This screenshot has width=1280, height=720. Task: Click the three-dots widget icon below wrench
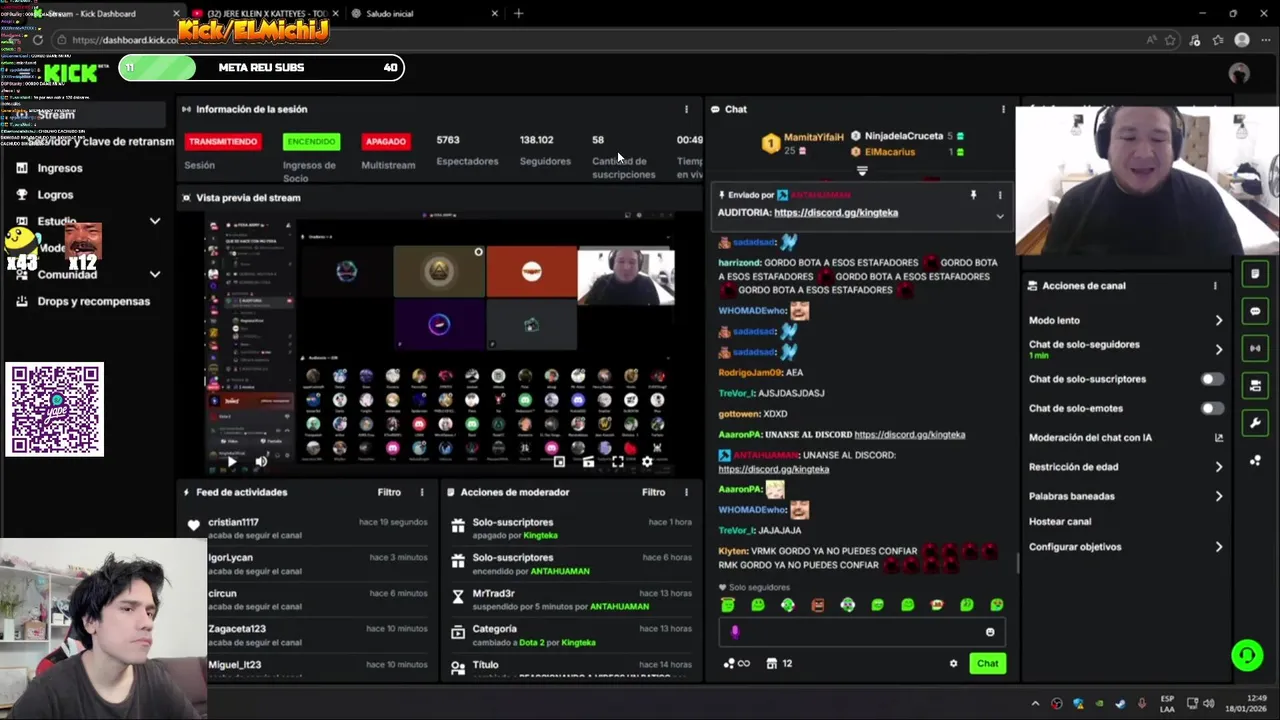coord(1255,460)
